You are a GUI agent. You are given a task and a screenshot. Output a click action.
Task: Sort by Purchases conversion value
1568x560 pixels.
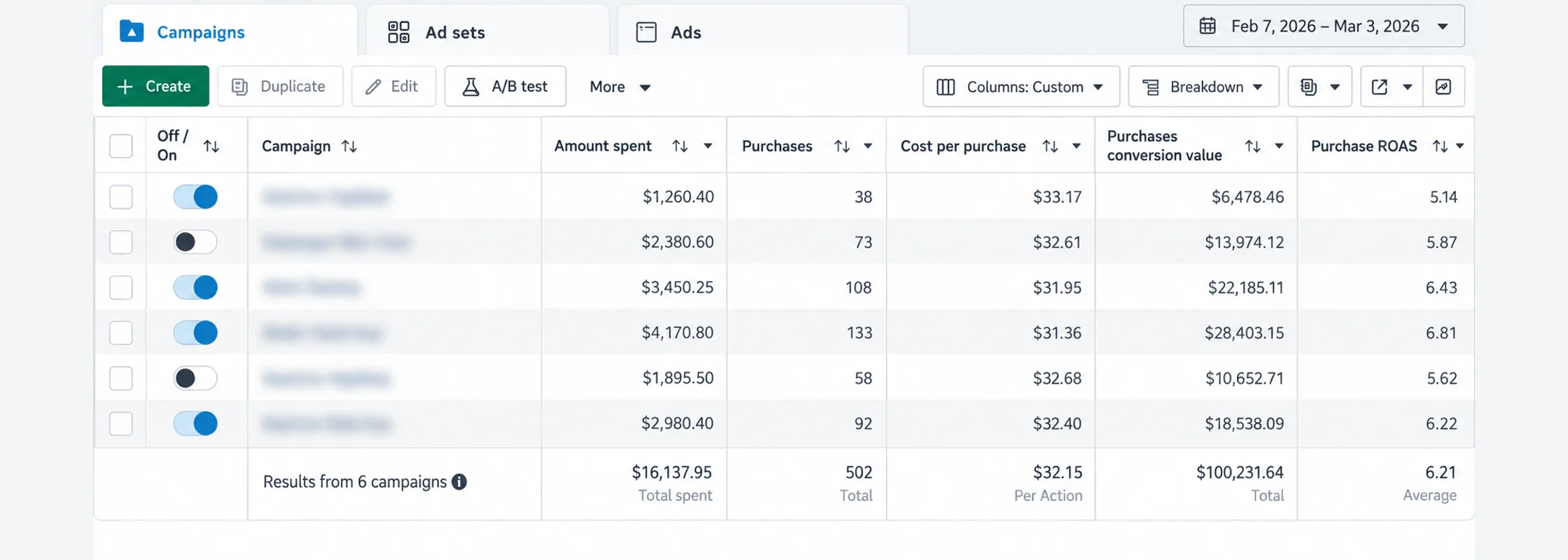(x=1253, y=146)
